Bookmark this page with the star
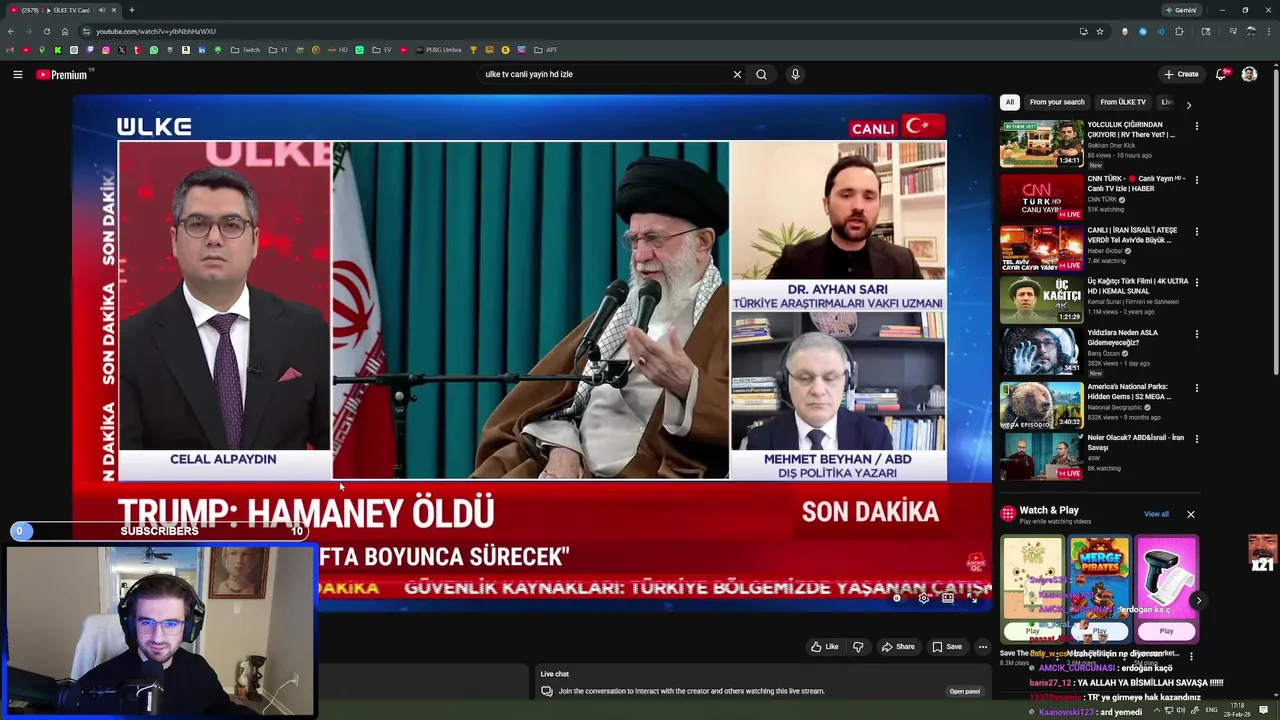Viewport: 1280px width, 720px height. click(1100, 31)
